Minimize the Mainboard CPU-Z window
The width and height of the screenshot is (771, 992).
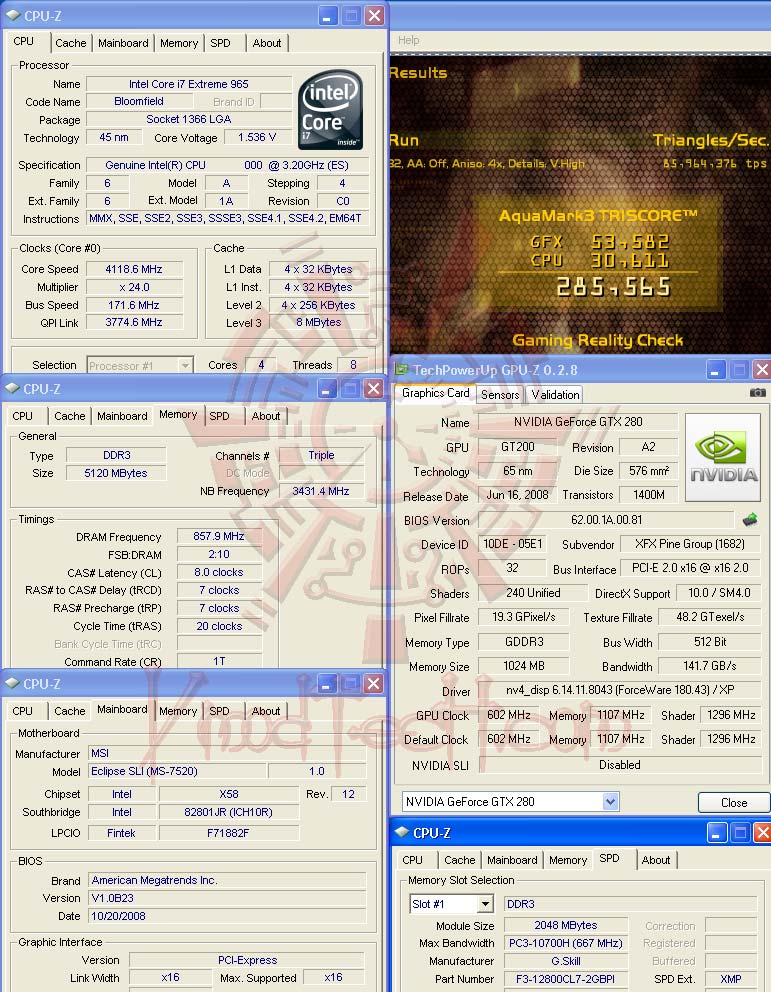click(326, 683)
